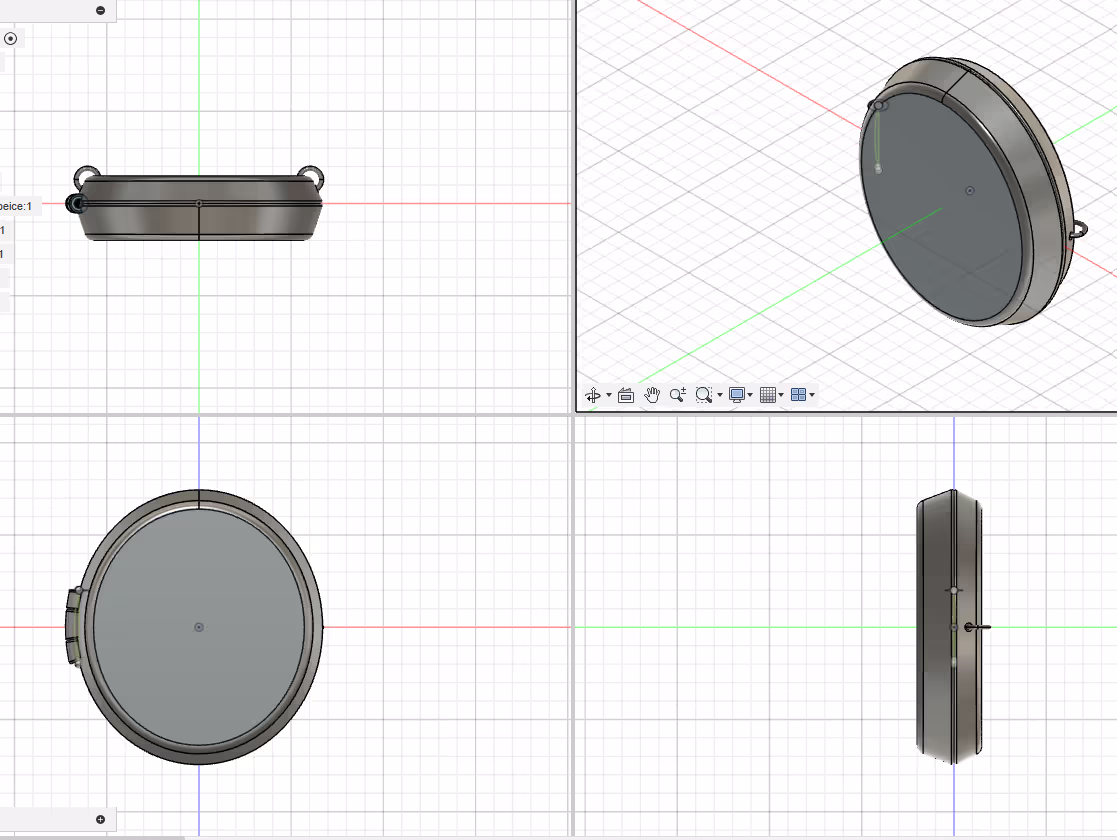Activate the Pan hand tool
Image resolution: width=1117 pixels, height=840 pixels.
point(652,395)
